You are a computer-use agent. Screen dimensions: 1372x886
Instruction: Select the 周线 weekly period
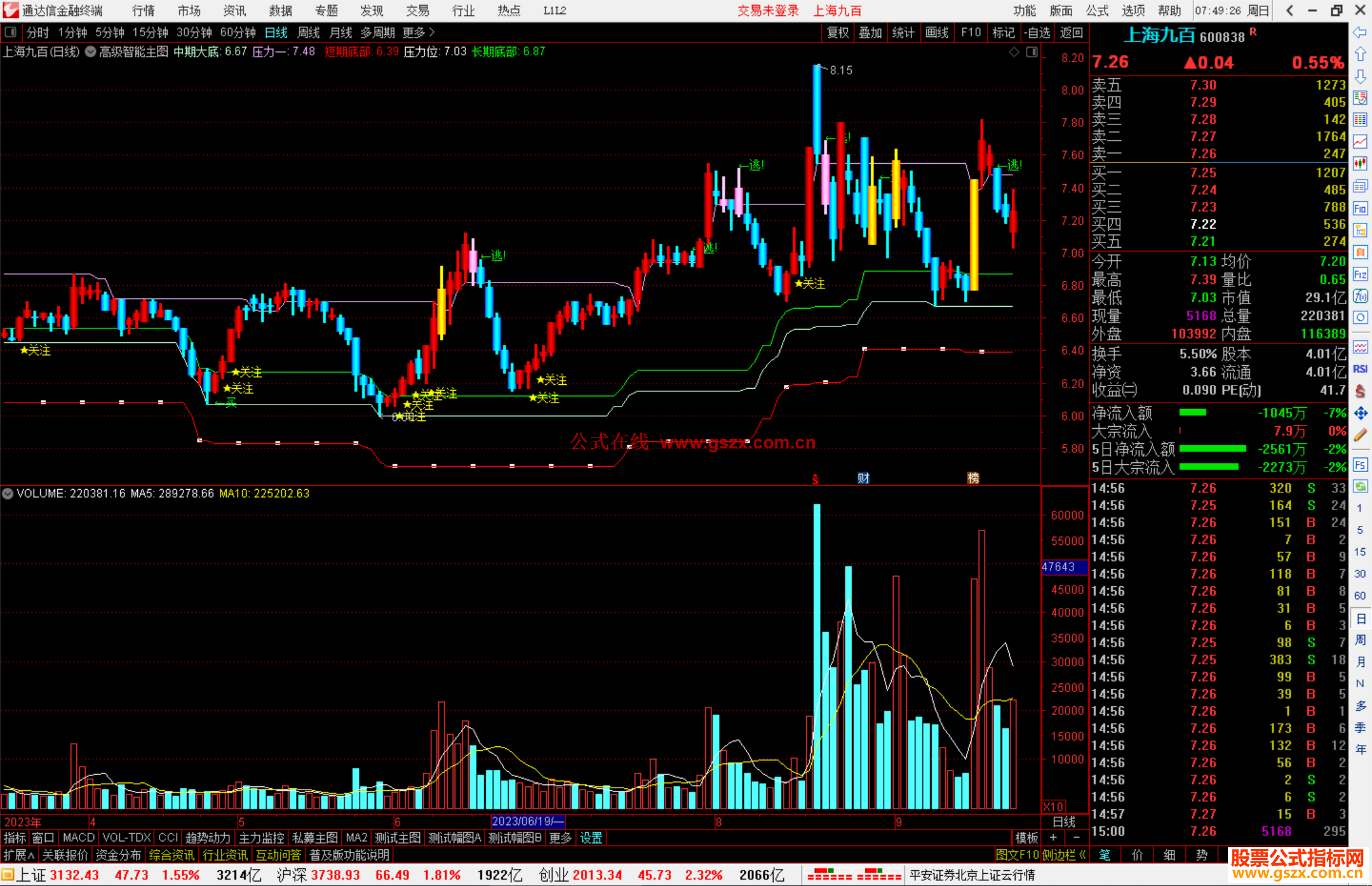tap(309, 32)
